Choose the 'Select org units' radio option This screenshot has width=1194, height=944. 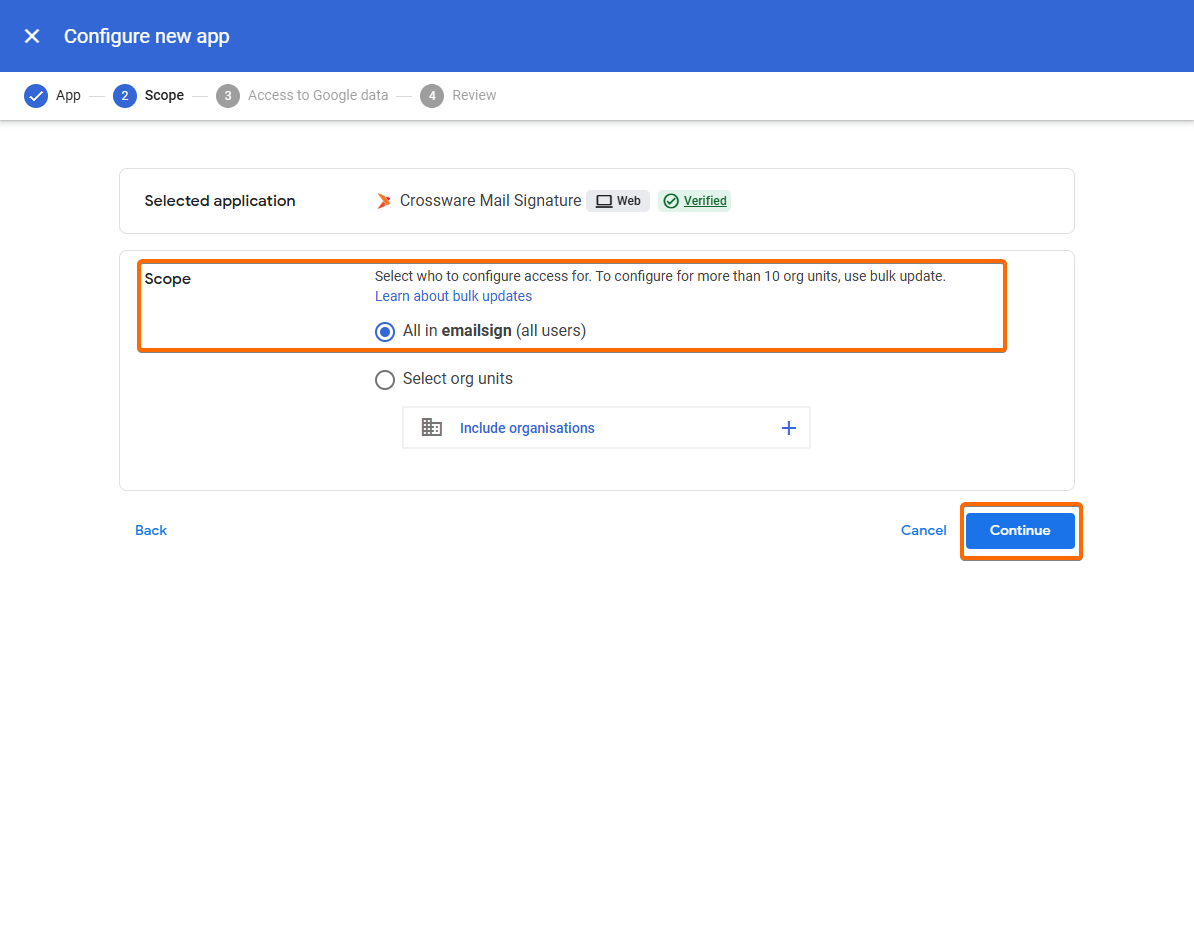pos(385,380)
